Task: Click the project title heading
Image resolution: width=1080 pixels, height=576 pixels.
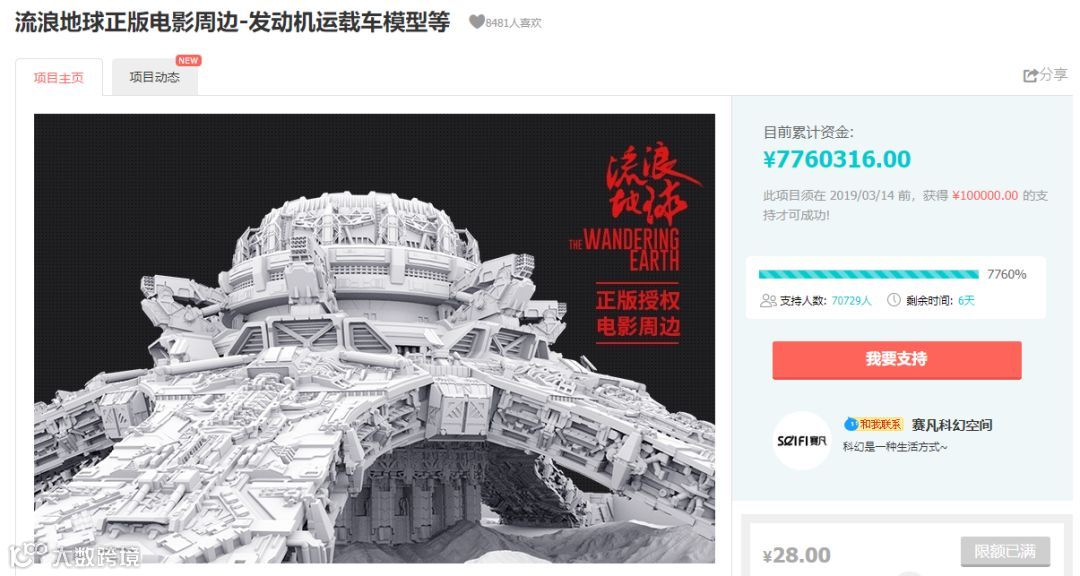Action: coord(232,22)
